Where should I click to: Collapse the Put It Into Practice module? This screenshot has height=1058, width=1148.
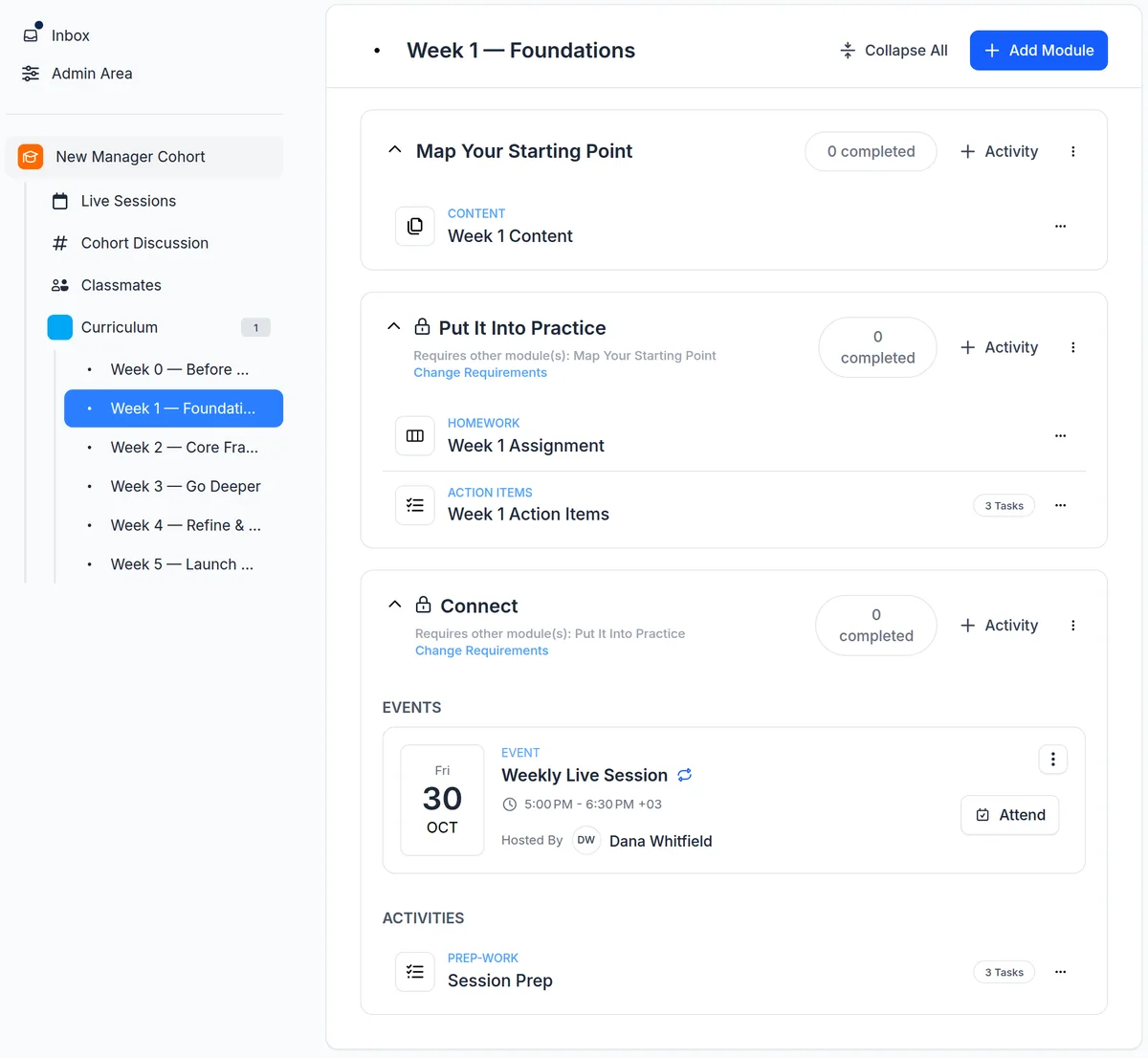coord(393,326)
